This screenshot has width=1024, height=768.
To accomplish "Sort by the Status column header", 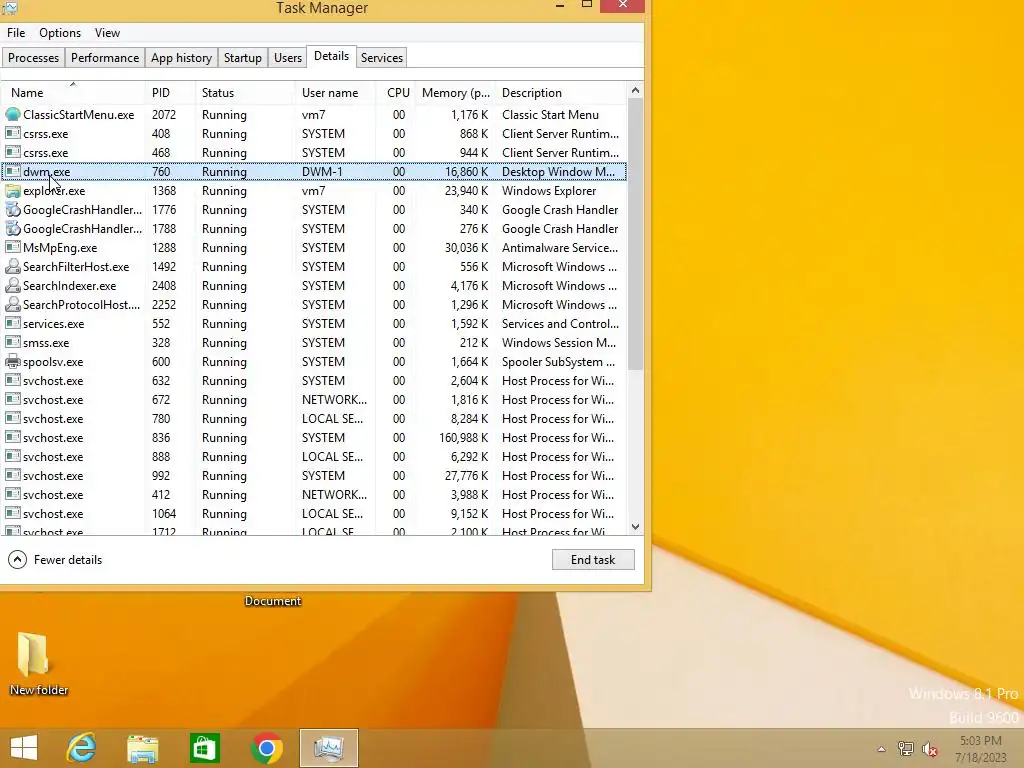I will tap(245, 93).
